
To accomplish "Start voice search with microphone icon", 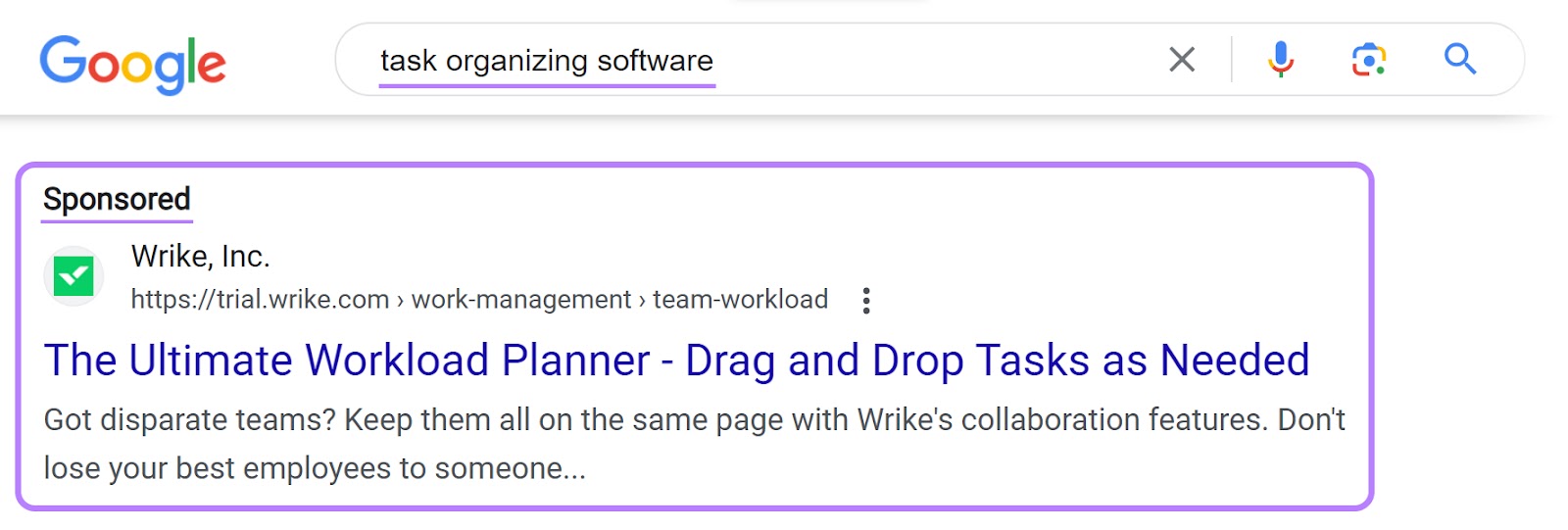I will (x=1280, y=60).
